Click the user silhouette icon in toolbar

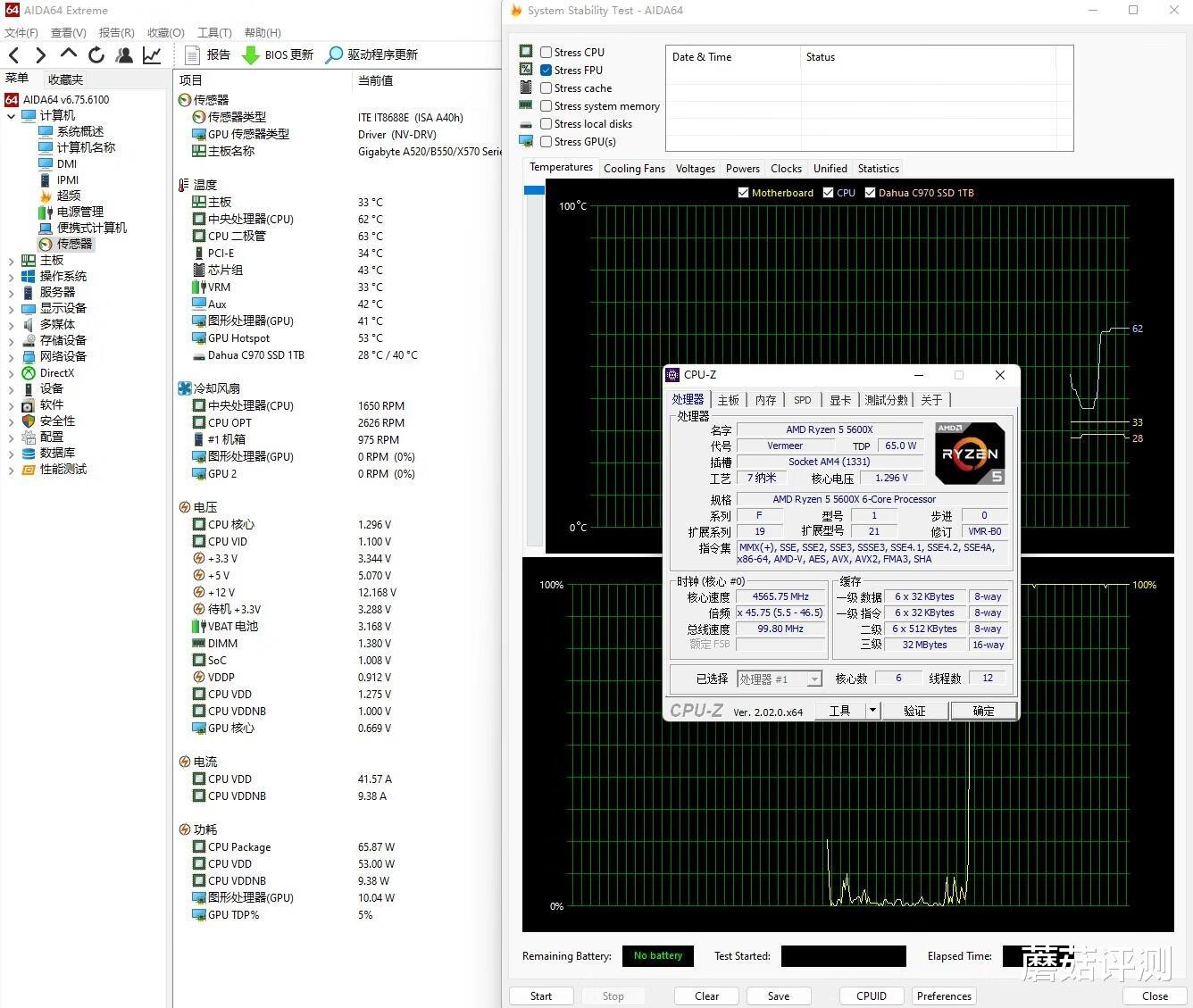124,54
